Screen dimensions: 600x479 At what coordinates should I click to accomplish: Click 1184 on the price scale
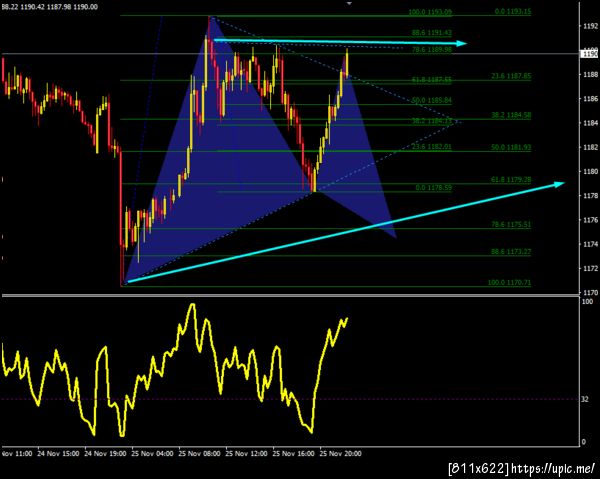[x=590, y=123]
